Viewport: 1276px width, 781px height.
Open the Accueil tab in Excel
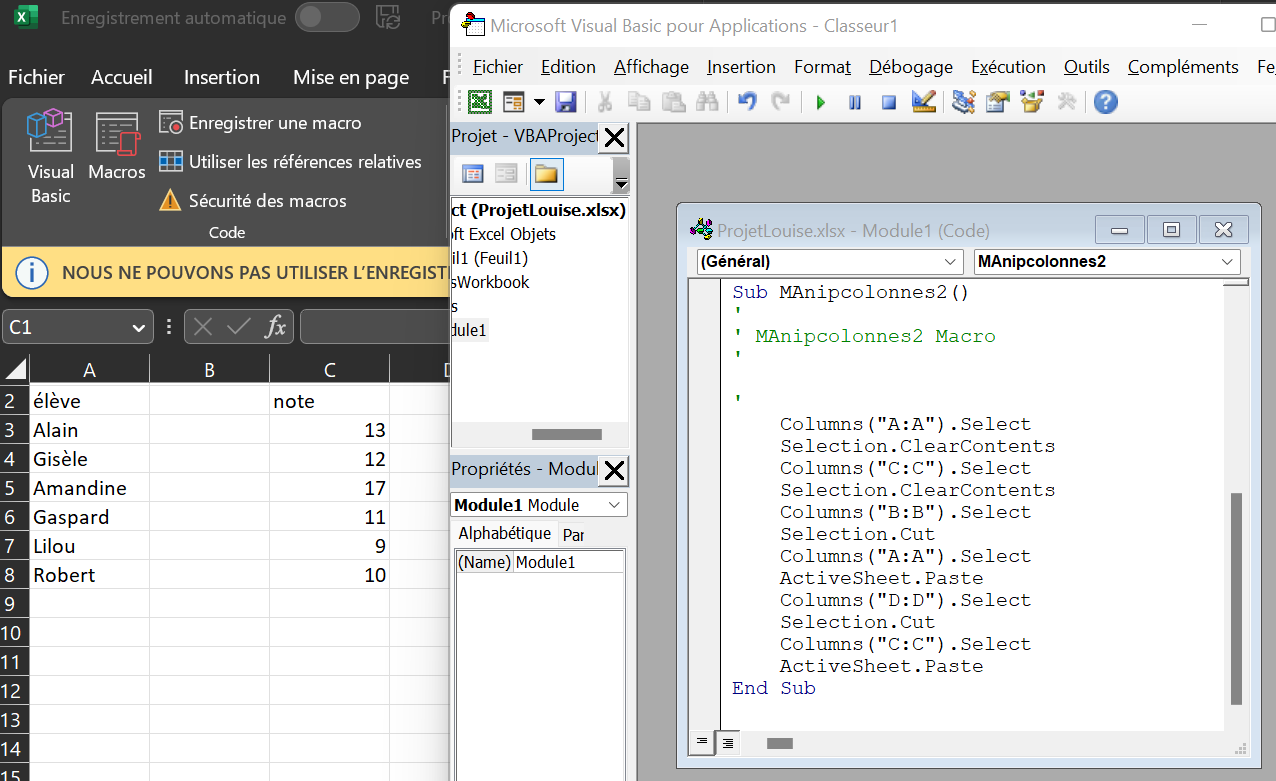122,77
